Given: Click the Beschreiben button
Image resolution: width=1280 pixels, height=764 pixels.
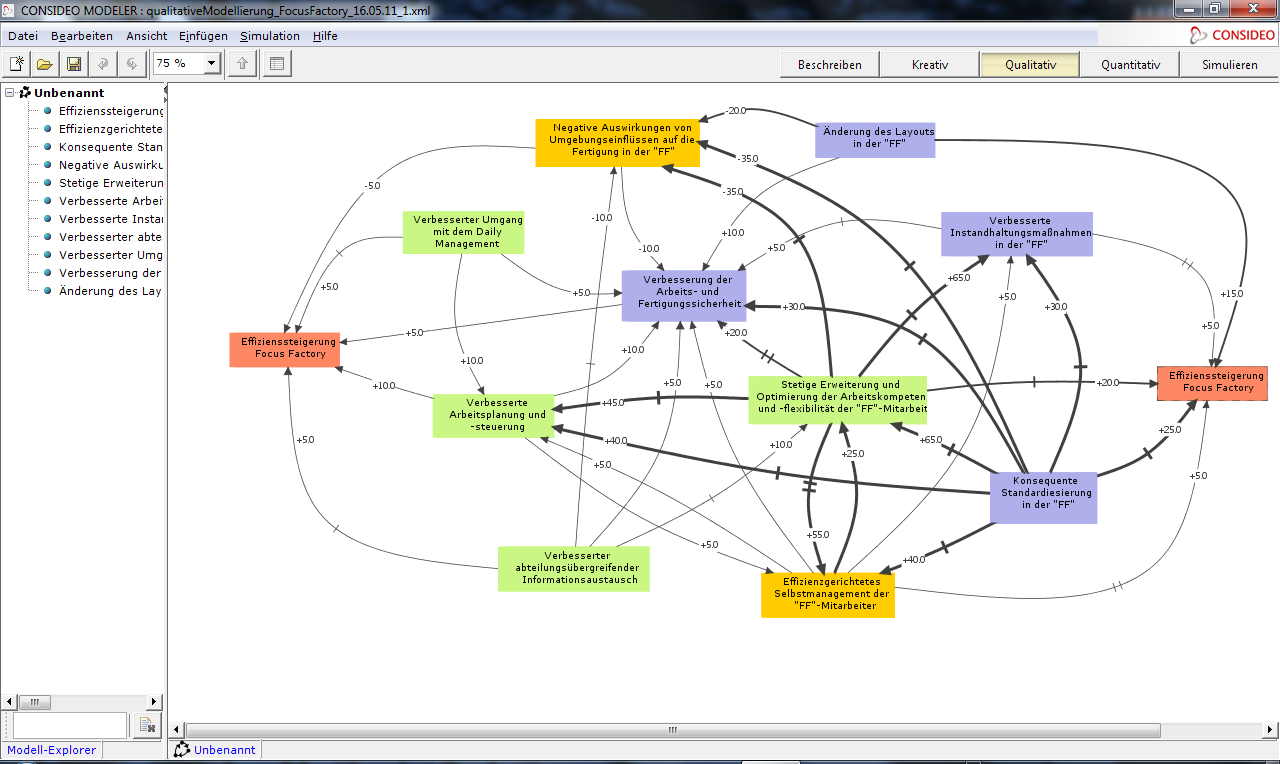Looking at the screenshot, I should pos(829,65).
